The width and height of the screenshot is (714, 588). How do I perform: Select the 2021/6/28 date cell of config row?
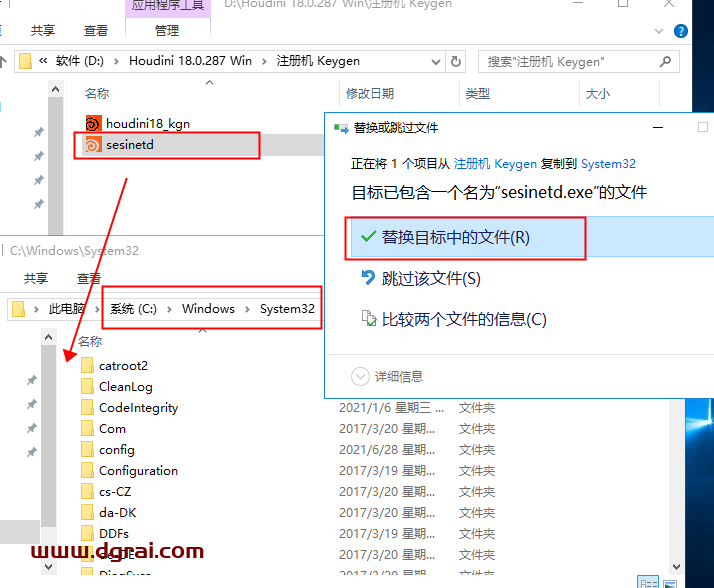coord(387,450)
